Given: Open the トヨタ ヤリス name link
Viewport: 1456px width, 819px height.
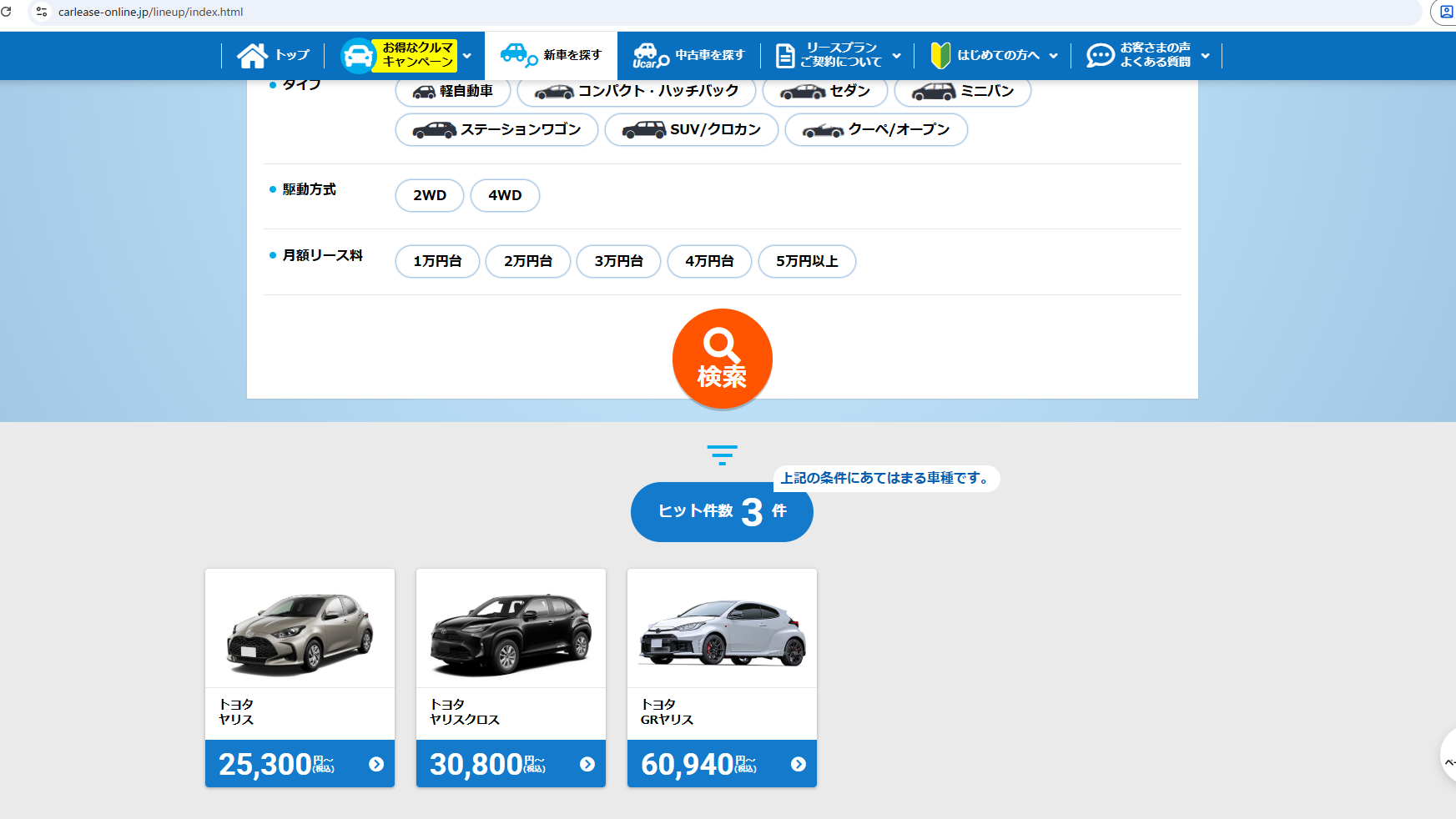Looking at the screenshot, I should click(236, 712).
